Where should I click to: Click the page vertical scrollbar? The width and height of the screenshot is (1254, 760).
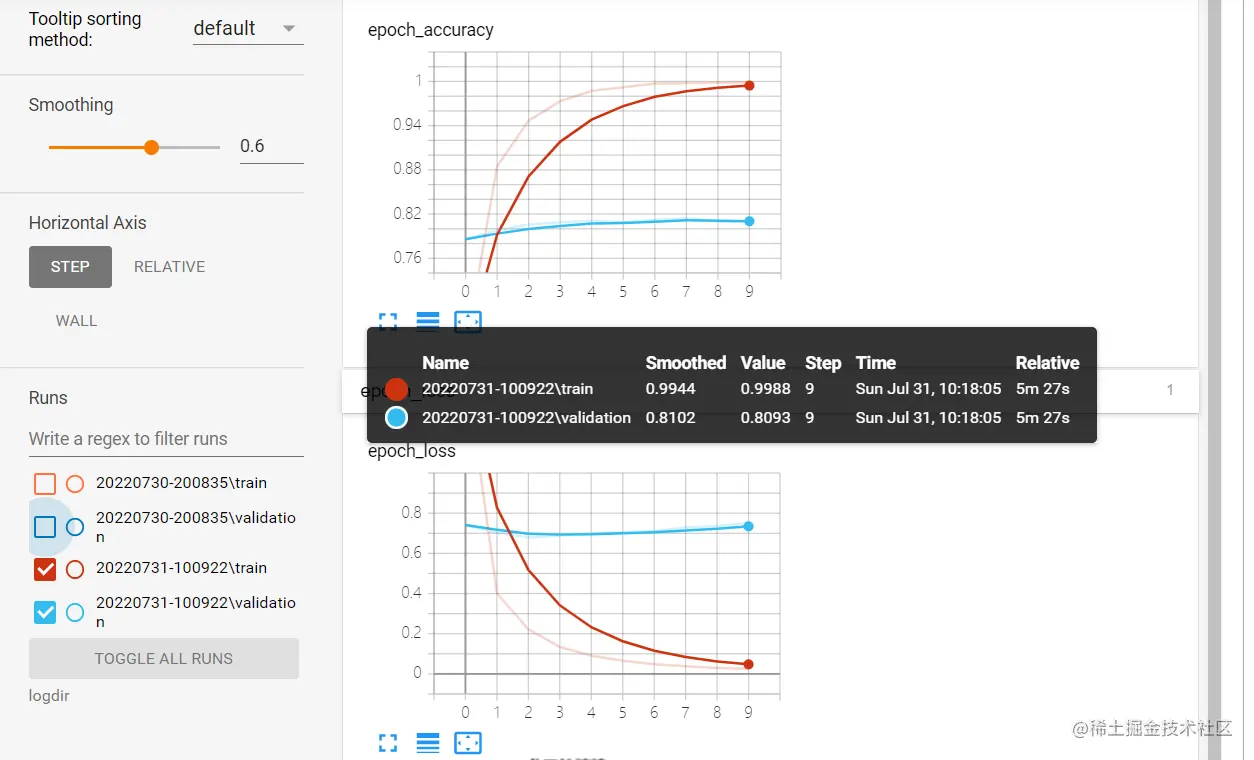(x=1215, y=380)
